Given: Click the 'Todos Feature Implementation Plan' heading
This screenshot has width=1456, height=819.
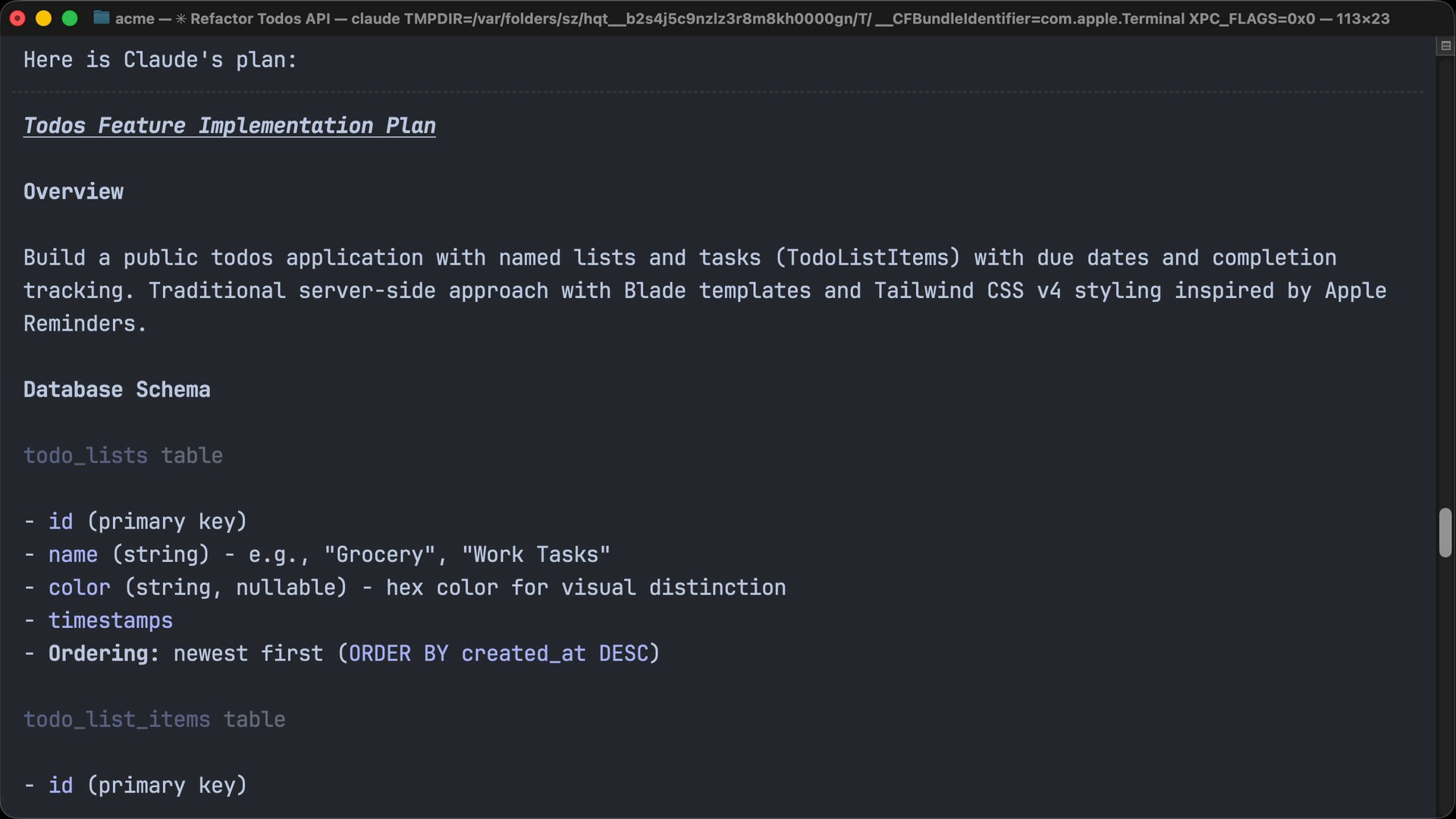Looking at the screenshot, I should pos(229,126).
